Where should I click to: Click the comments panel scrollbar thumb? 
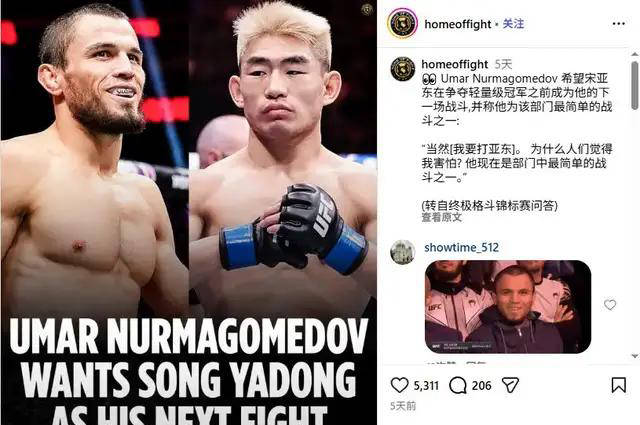coord(634,85)
